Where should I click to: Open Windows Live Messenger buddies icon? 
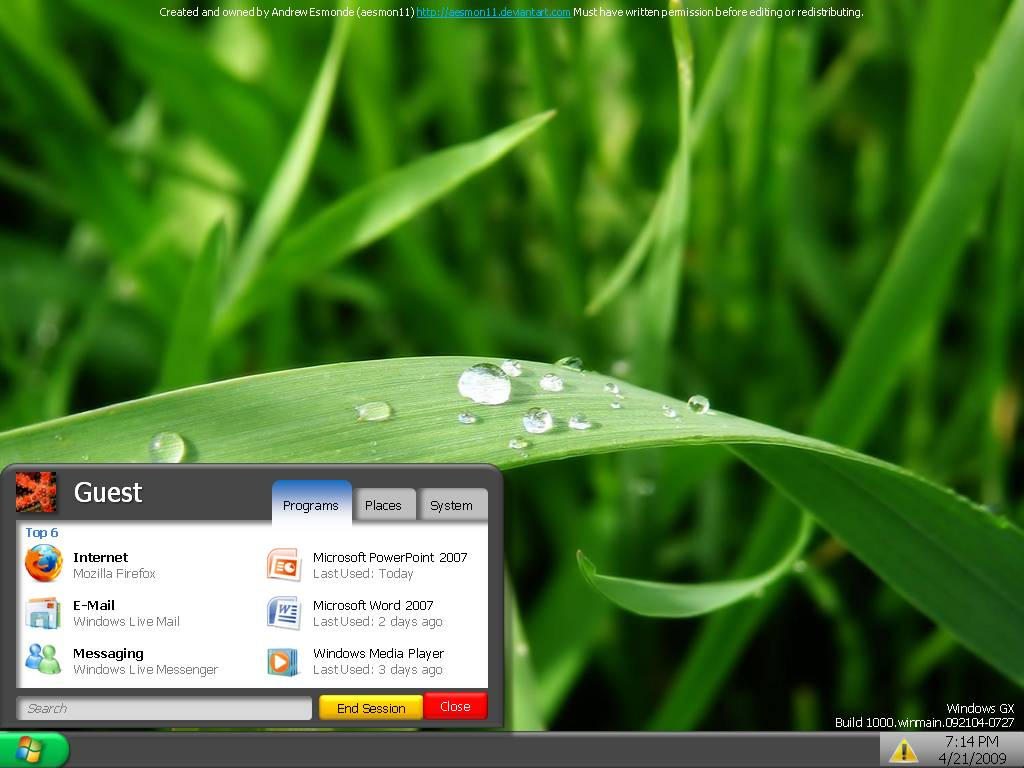(42, 660)
